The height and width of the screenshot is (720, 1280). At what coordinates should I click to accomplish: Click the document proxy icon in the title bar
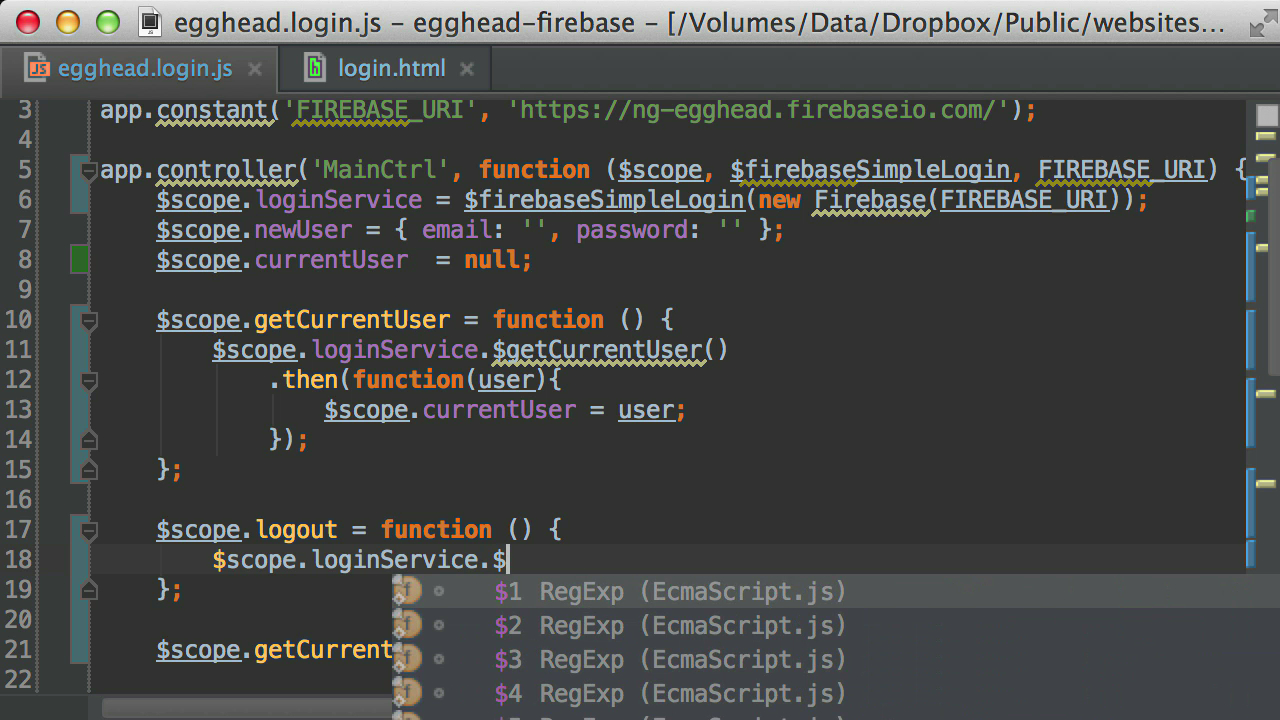pos(150,21)
